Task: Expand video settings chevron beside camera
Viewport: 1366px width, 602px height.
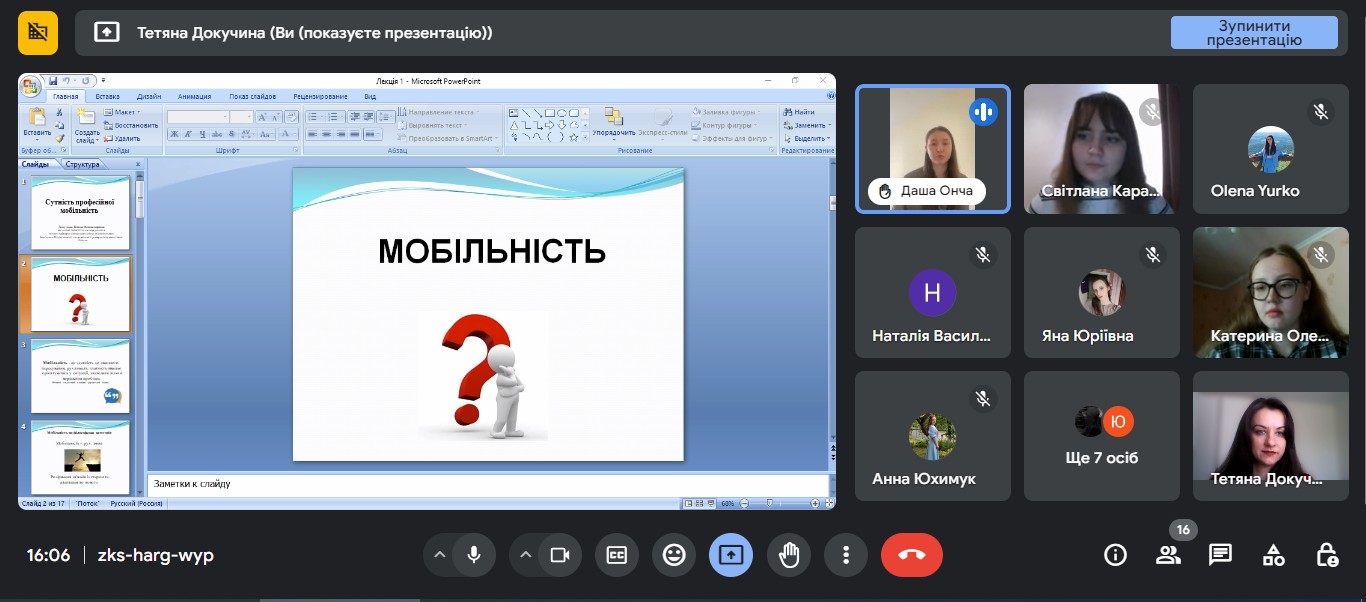Action: coord(525,555)
